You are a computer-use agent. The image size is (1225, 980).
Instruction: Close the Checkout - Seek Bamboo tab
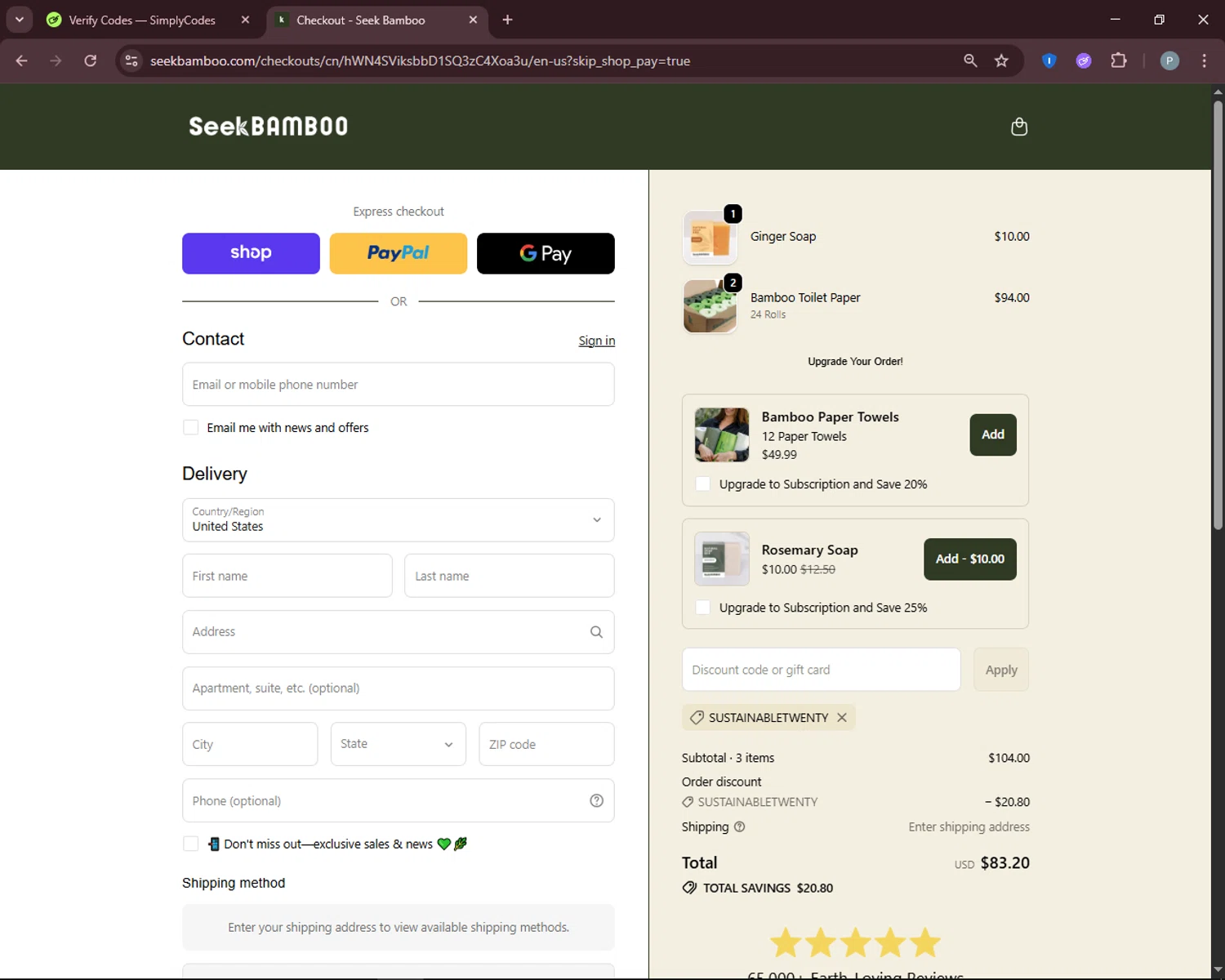coord(473,20)
